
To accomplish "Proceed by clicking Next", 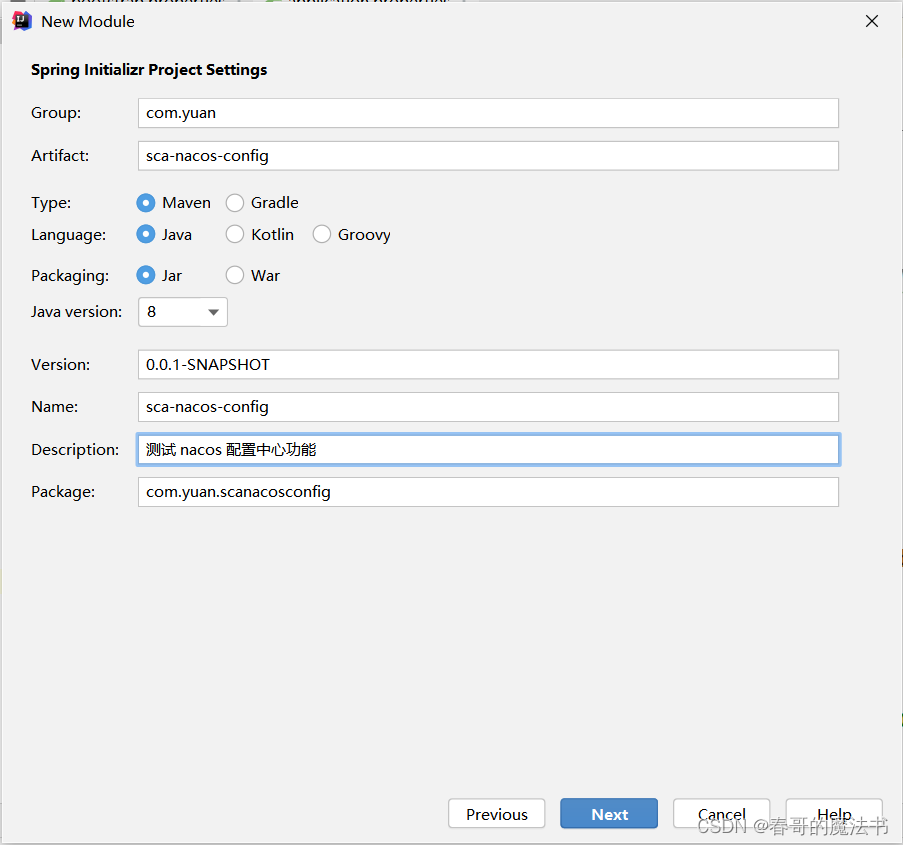I will click(609, 814).
